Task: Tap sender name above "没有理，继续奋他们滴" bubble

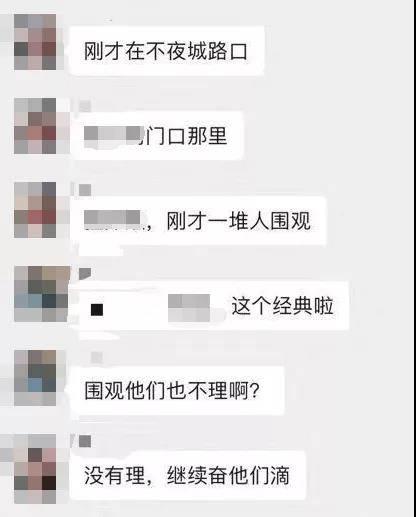Action: (x=85, y=441)
